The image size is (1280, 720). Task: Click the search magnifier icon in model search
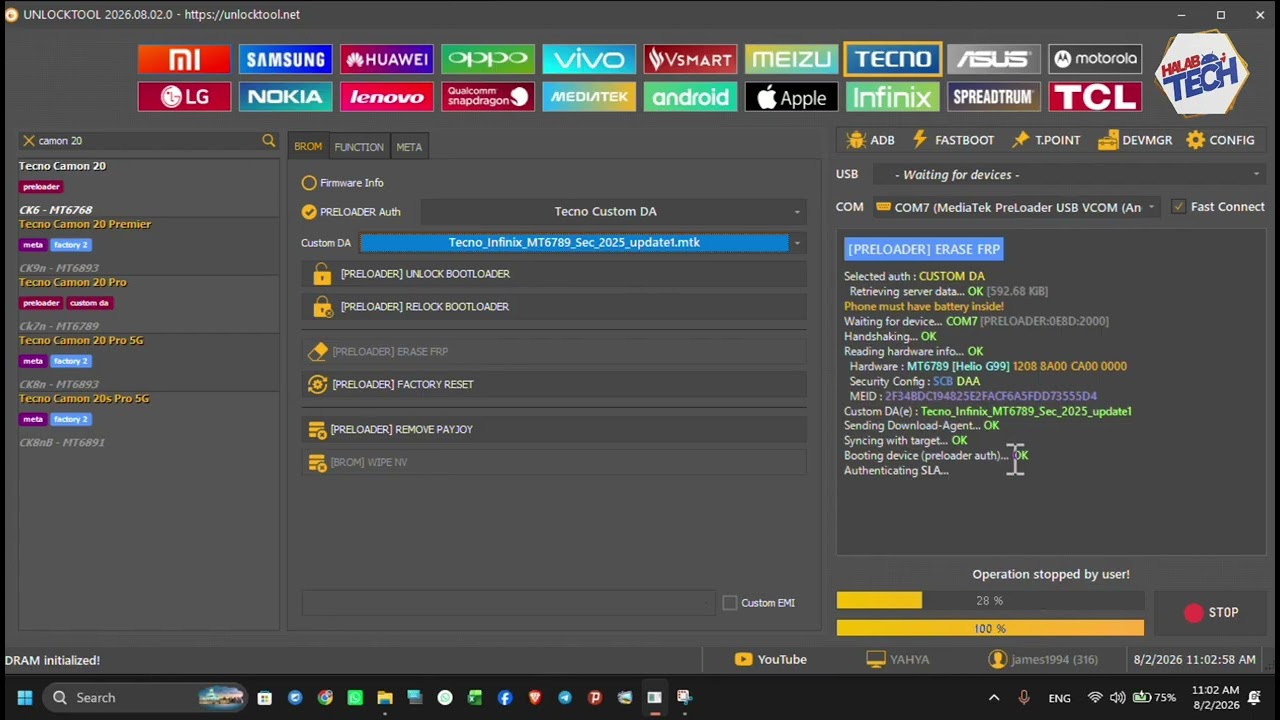point(268,141)
